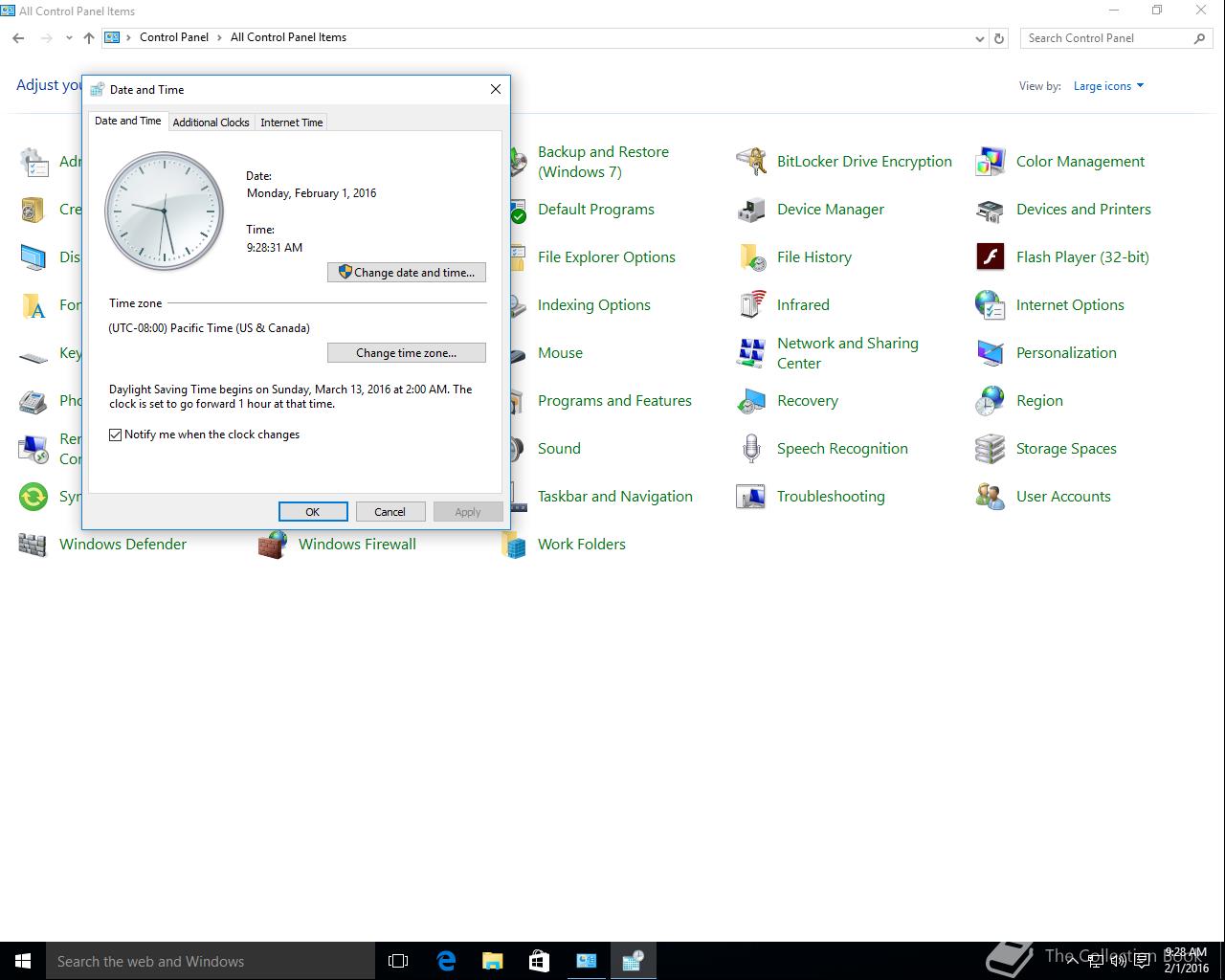Switch to the Internet Time tab
The width and height of the screenshot is (1225, 980).
pos(291,122)
